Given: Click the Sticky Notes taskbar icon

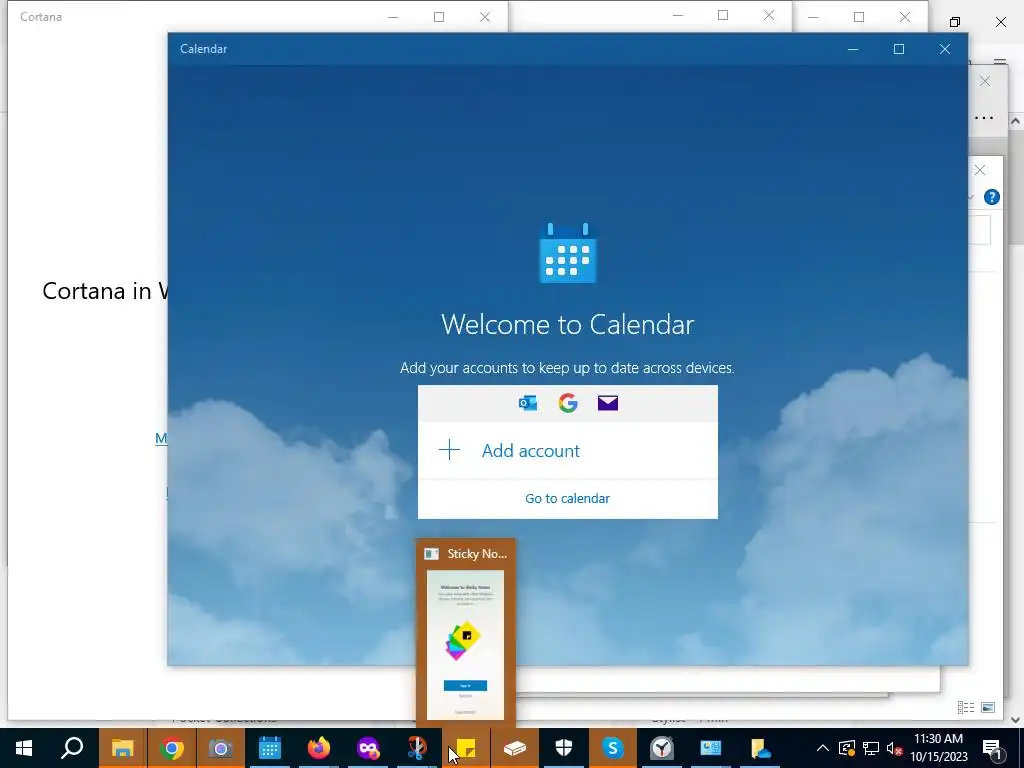Looking at the screenshot, I should click(466, 748).
